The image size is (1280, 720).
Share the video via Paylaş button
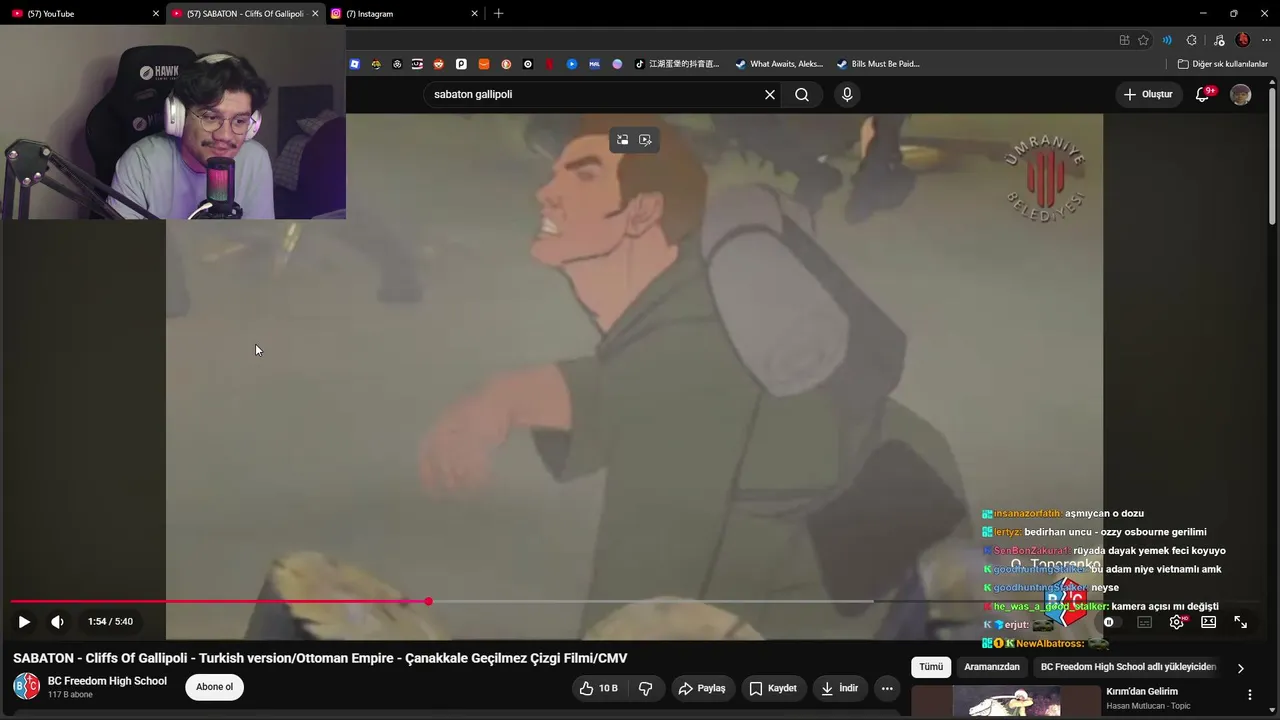click(x=701, y=688)
